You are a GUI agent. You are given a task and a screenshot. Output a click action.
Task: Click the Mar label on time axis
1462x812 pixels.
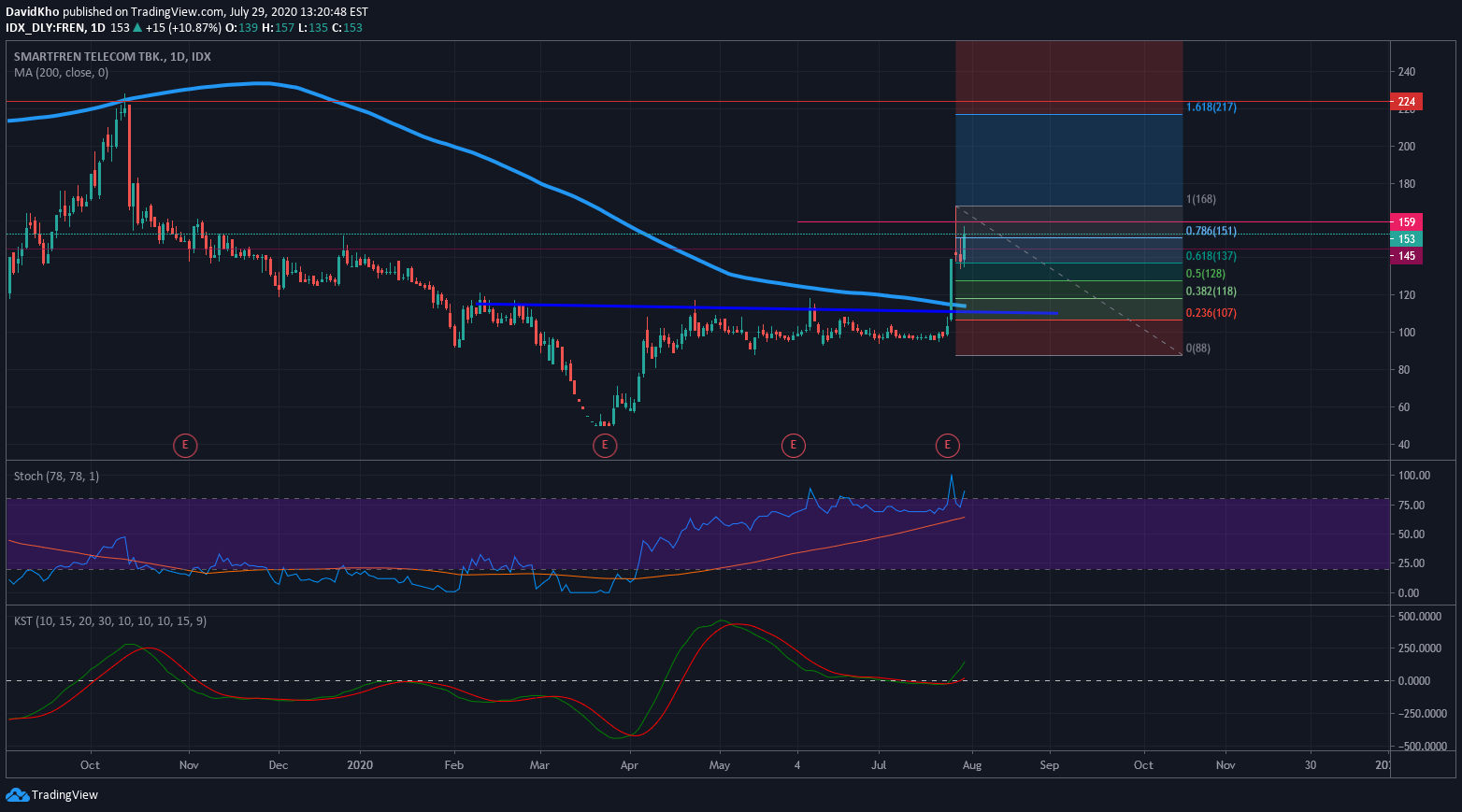pyautogui.click(x=539, y=765)
